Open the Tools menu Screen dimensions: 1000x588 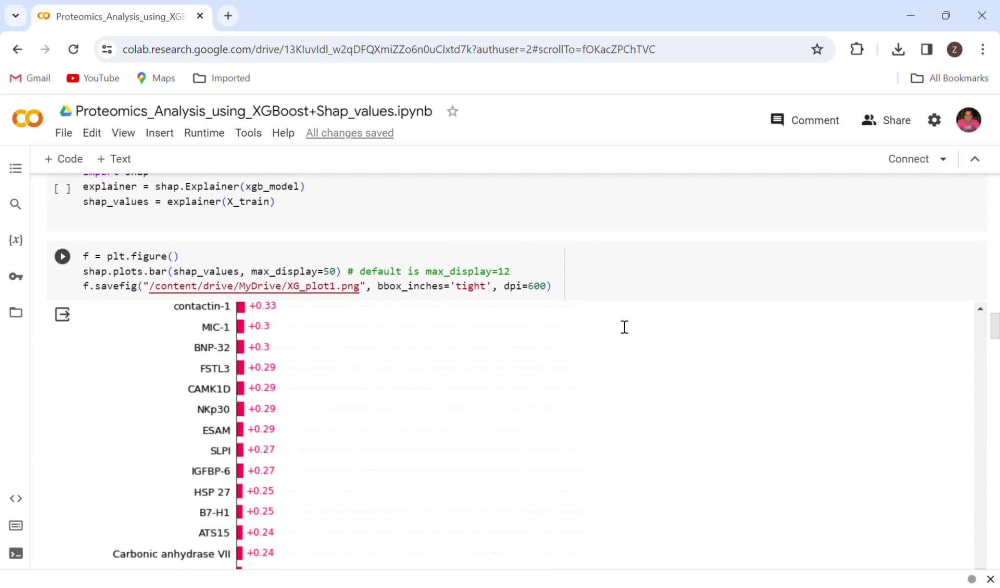coord(248,133)
